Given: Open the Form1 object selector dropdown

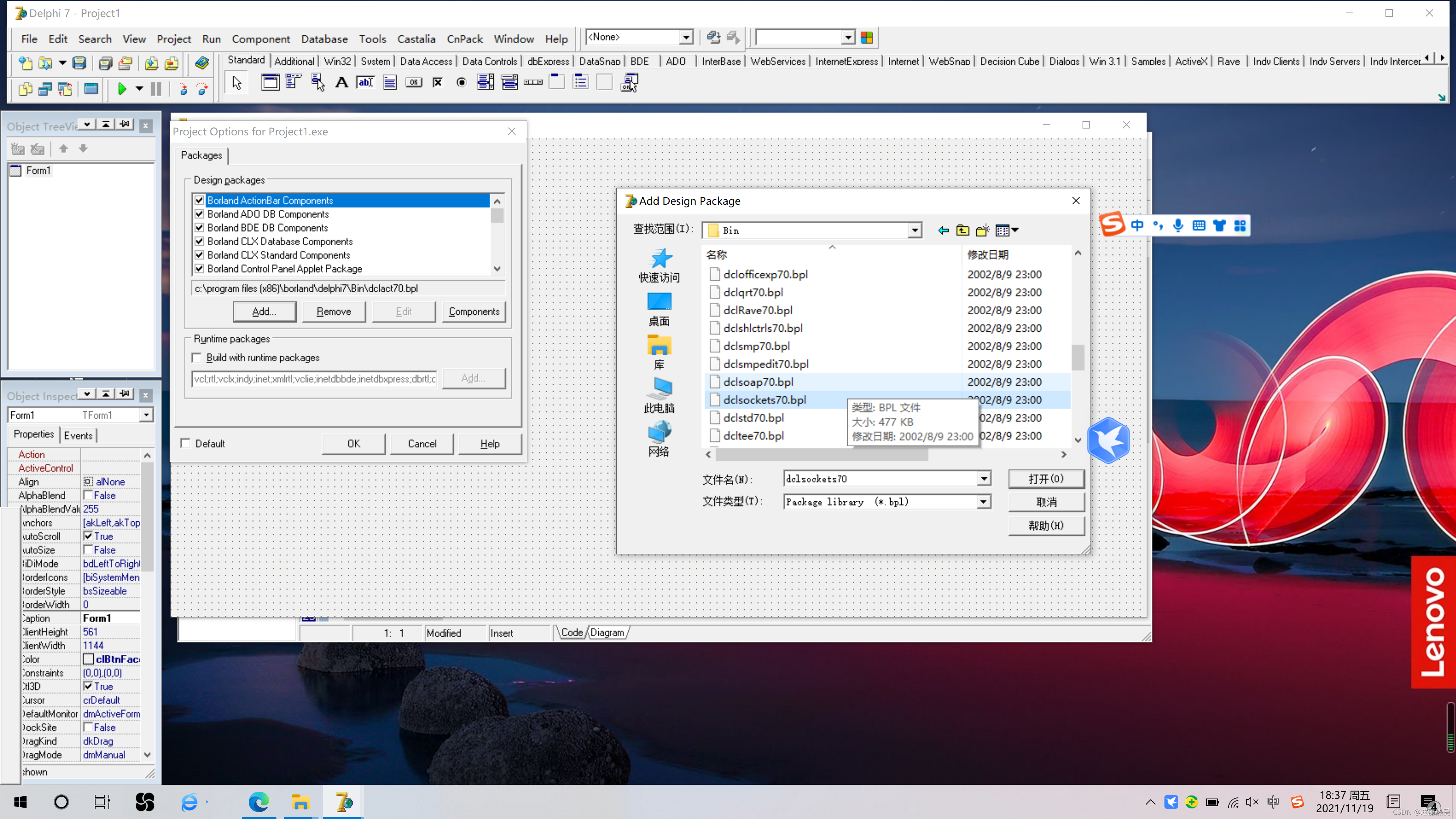Looking at the screenshot, I should tap(146, 415).
